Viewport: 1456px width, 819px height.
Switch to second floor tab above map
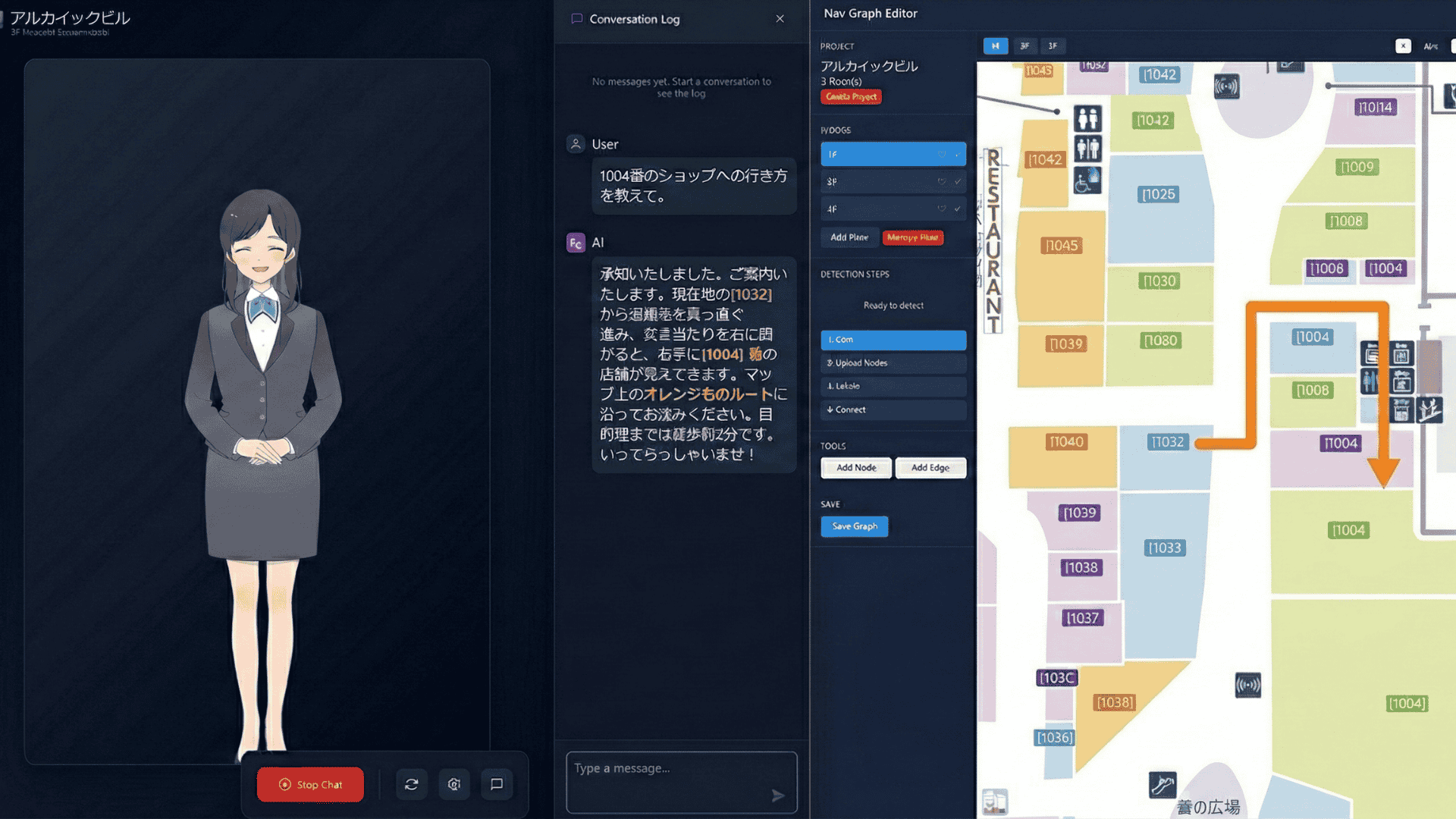pyautogui.click(x=1025, y=45)
